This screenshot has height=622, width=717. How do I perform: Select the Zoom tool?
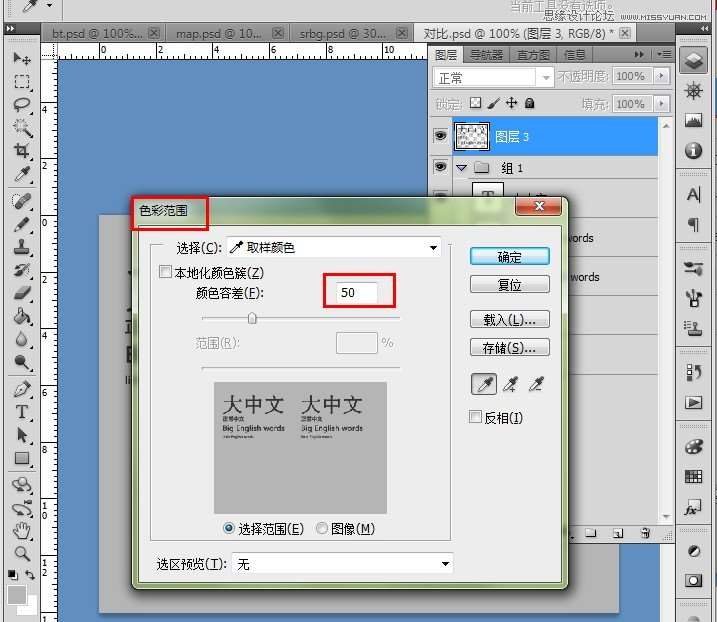[x=22, y=553]
